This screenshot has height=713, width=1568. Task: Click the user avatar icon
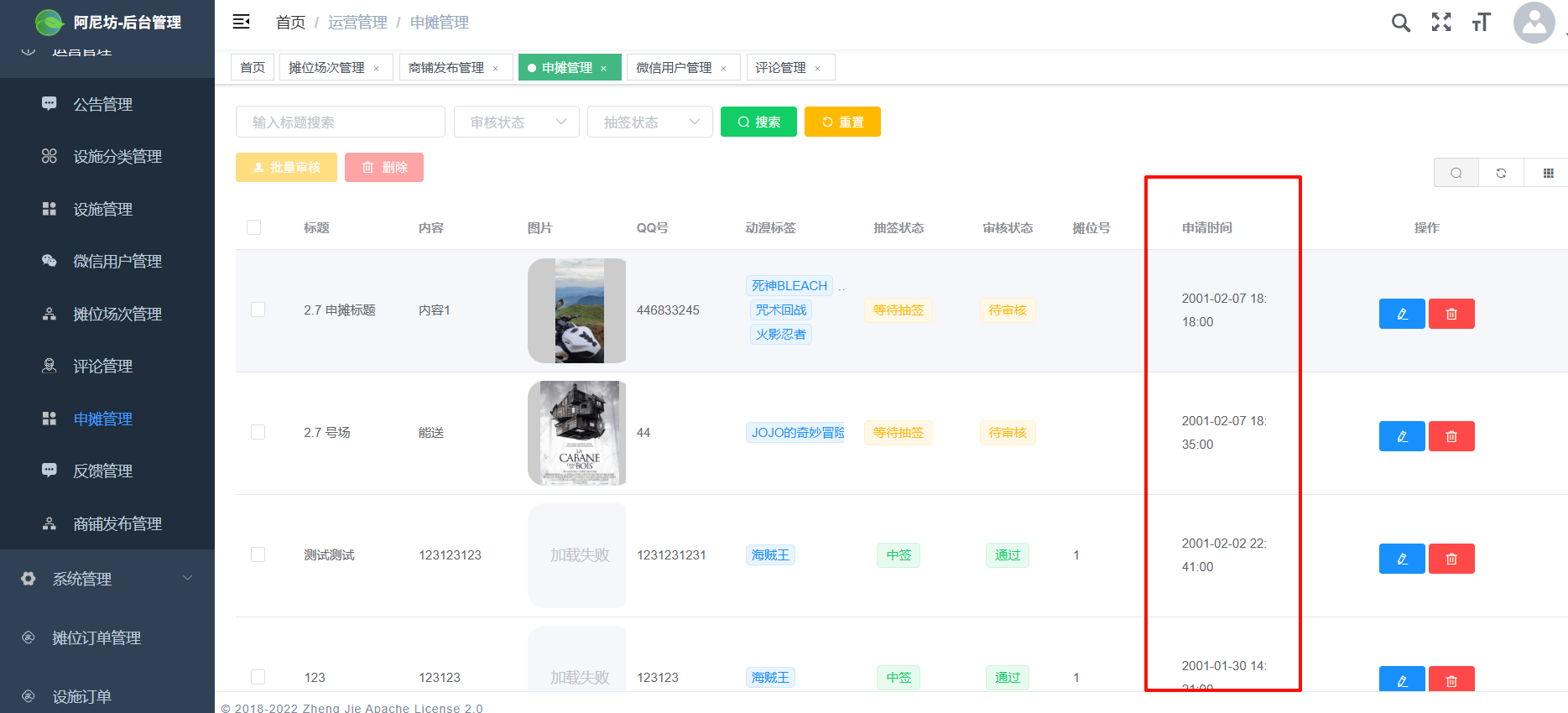[x=1534, y=23]
